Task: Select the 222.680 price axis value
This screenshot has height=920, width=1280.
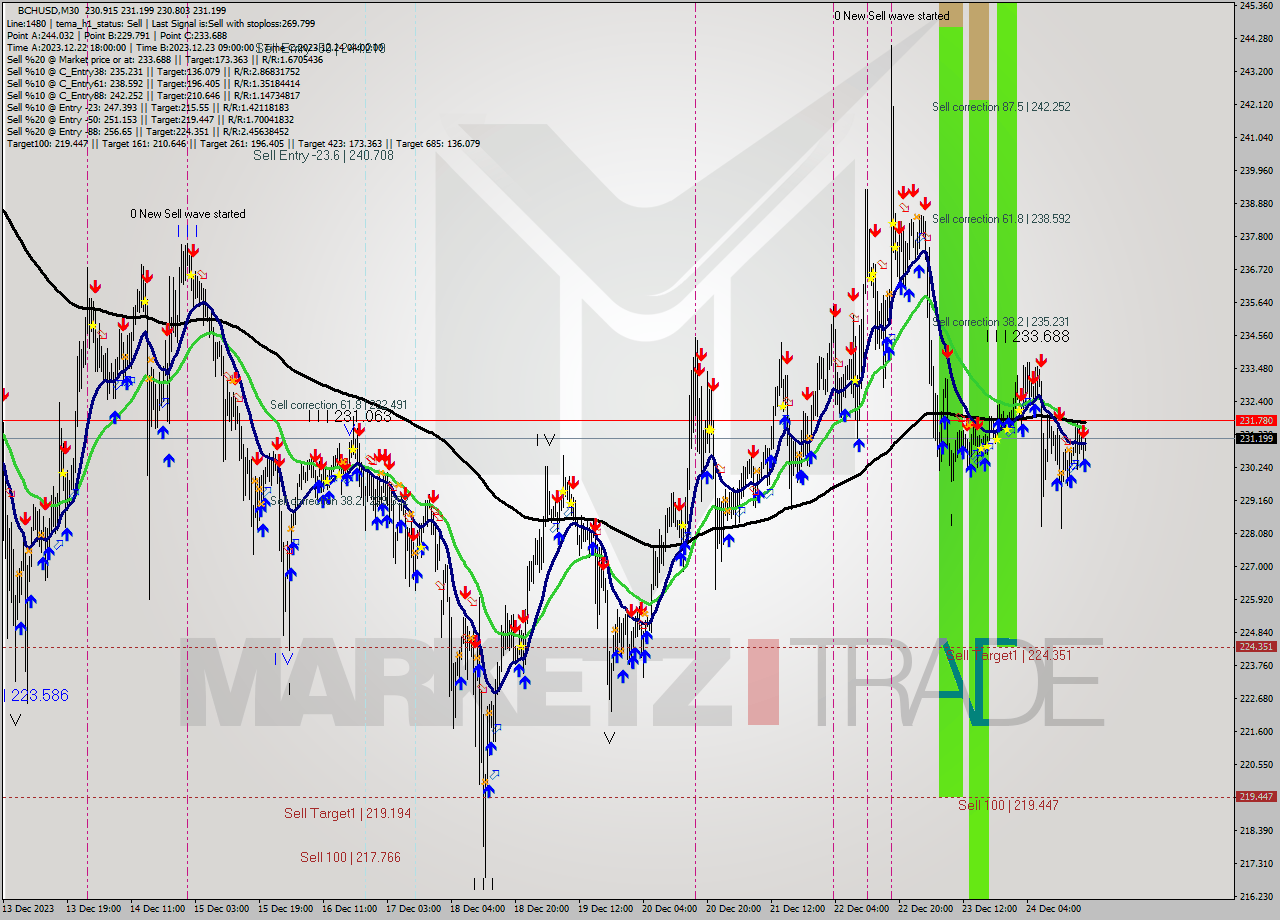Action: pos(1256,698)
